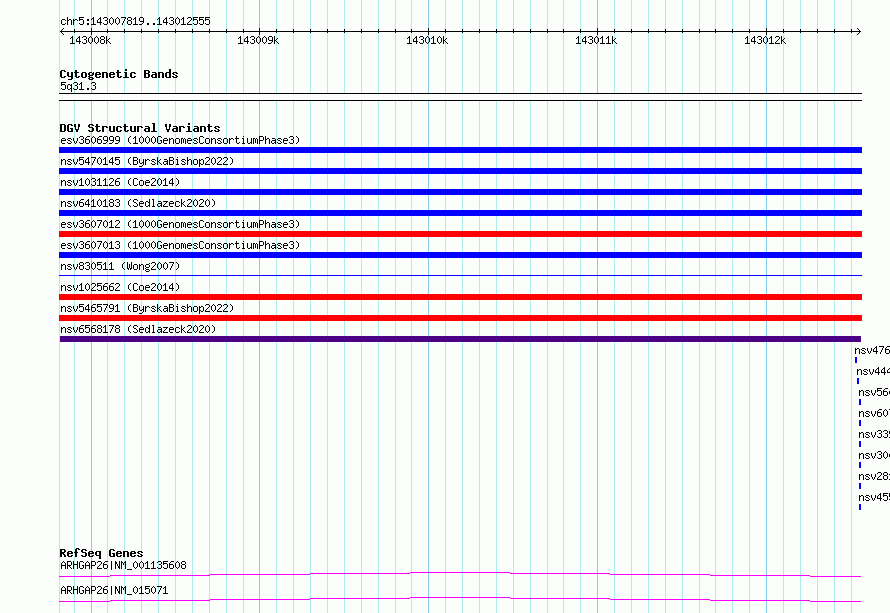
Task: Open variant label nsv1025662 (Coe2014)
Action: [120, 287]
